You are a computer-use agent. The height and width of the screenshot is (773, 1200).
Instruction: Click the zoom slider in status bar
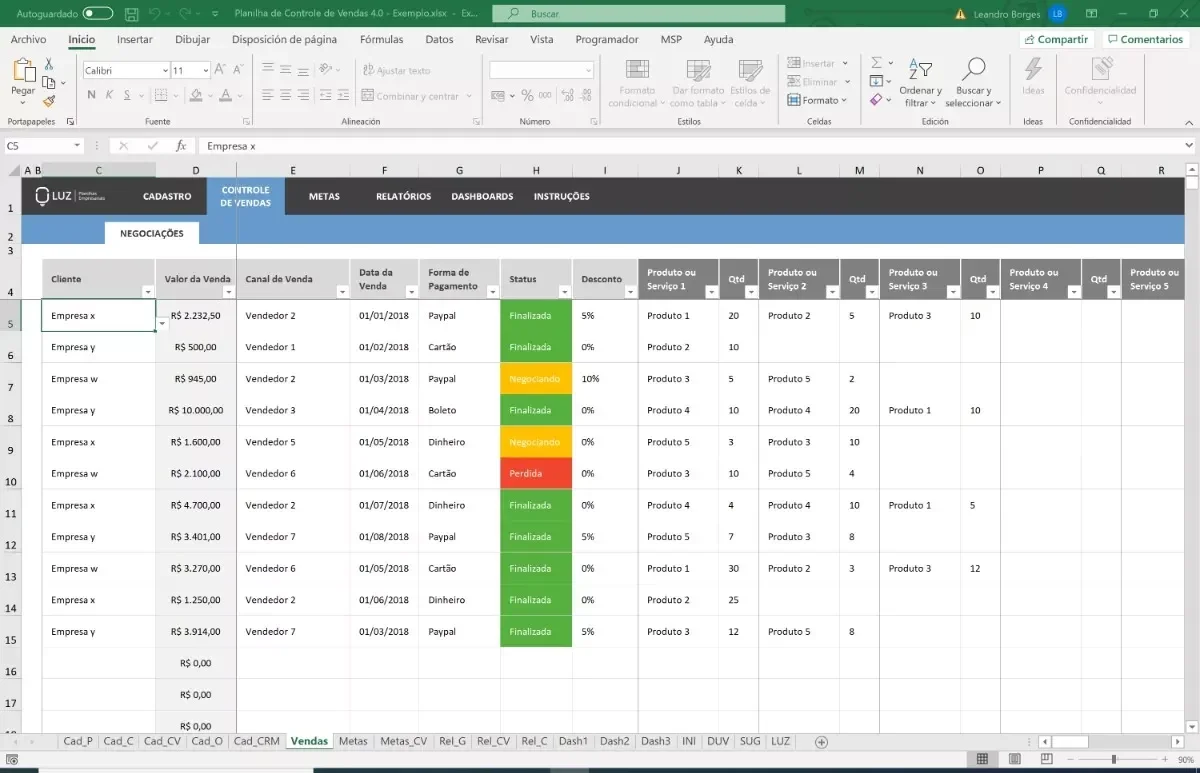tap(1114, 760)
